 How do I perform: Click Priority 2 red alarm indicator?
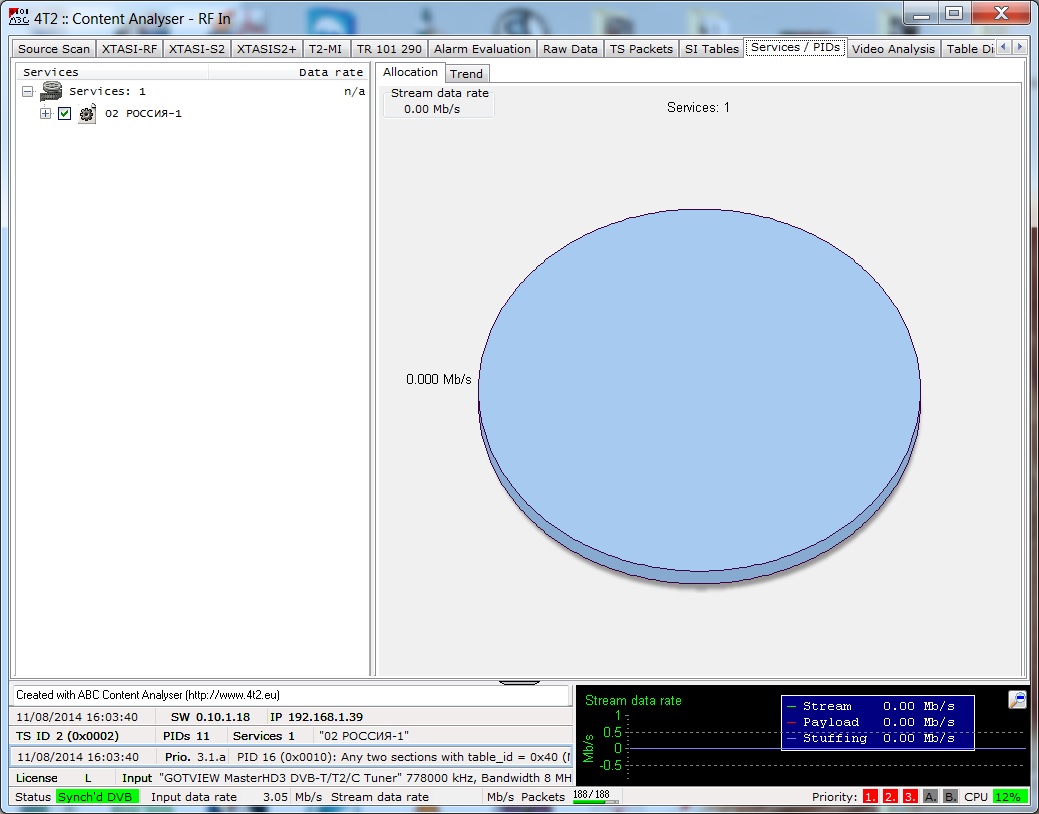890,797
